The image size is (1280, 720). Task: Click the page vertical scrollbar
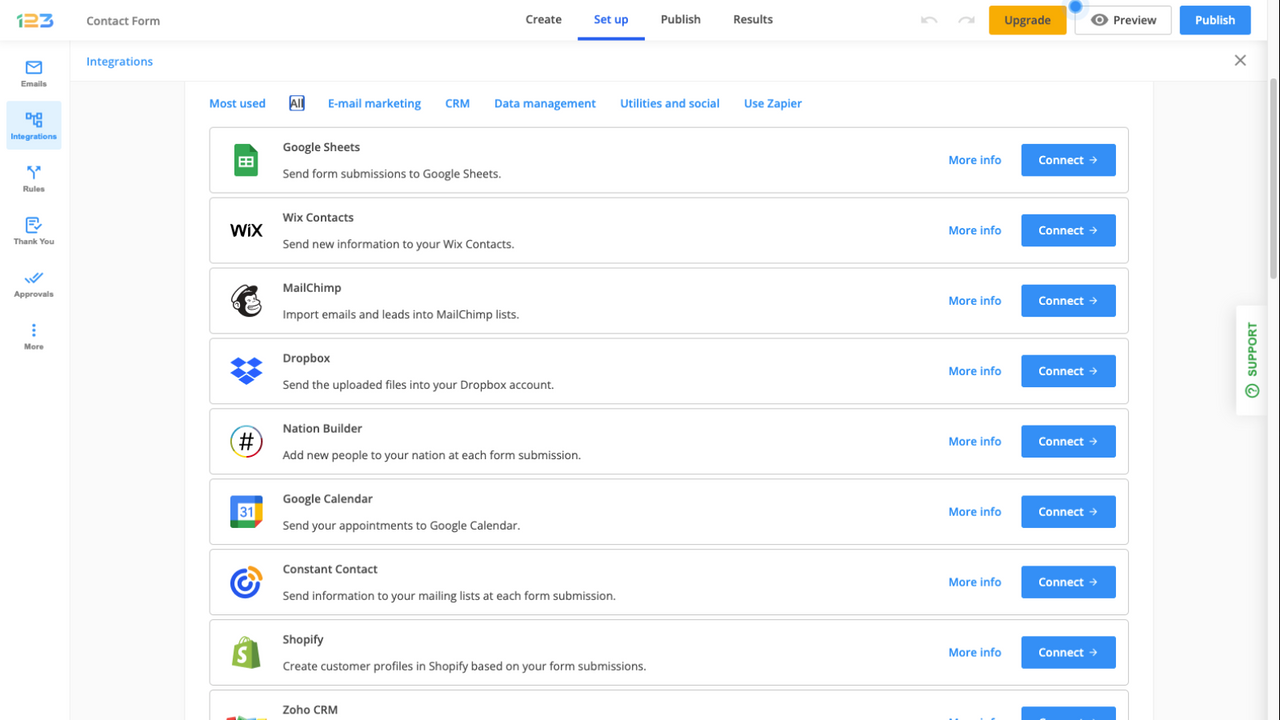(x=1273, y=180)
